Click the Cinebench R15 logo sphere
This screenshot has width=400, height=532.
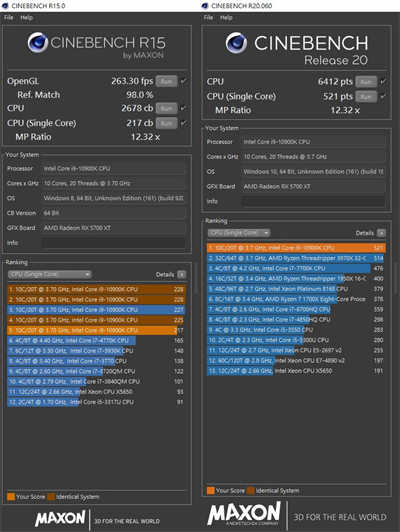[37, 42]
